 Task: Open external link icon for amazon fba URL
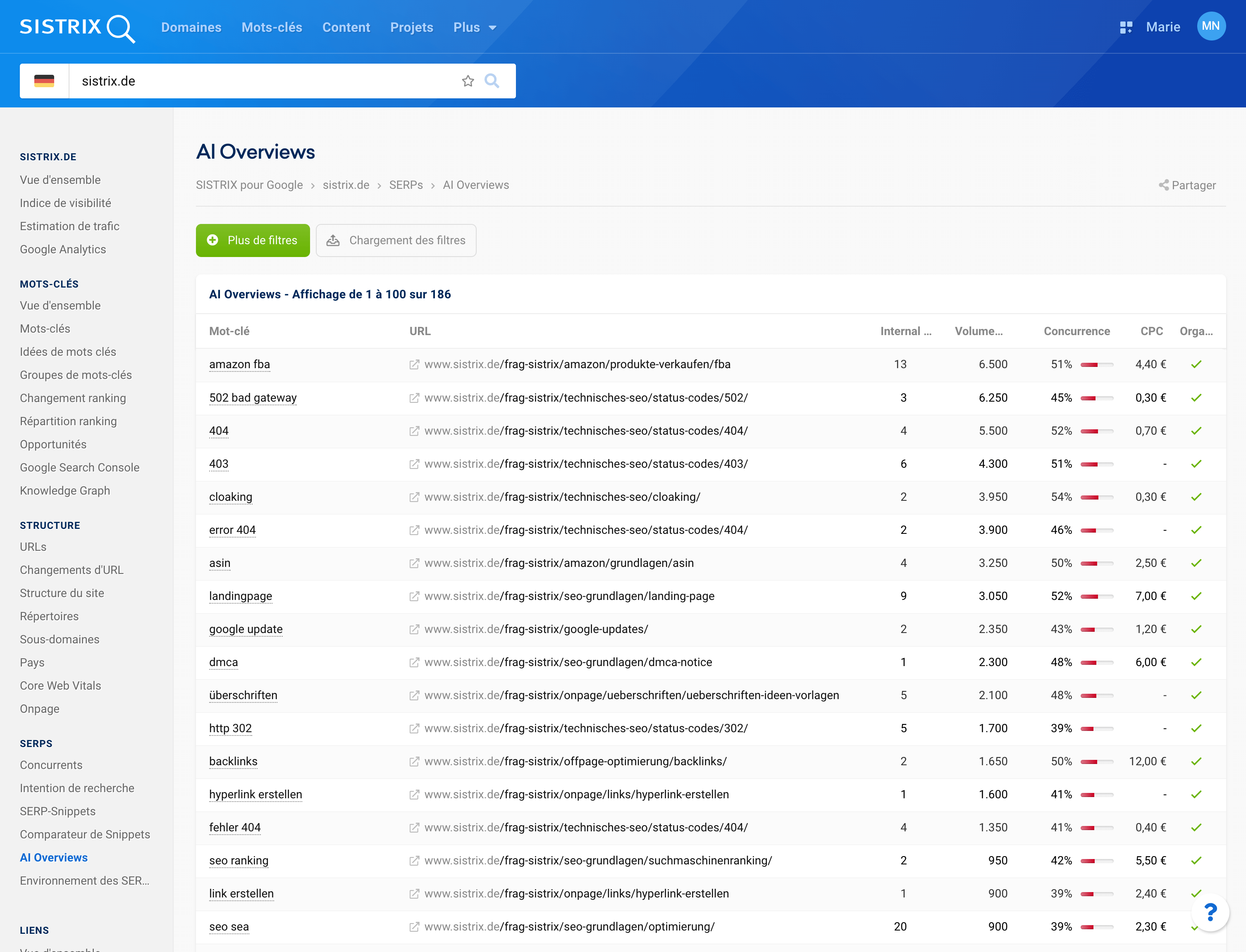click(x=414, y=364)
